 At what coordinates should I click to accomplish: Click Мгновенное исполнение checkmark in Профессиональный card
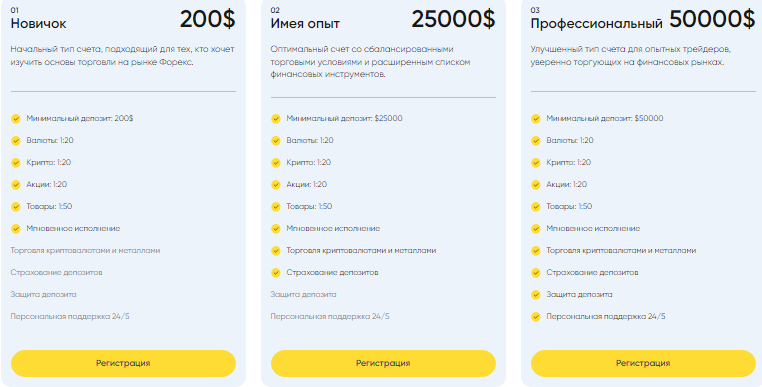click(x=536, y=229)
